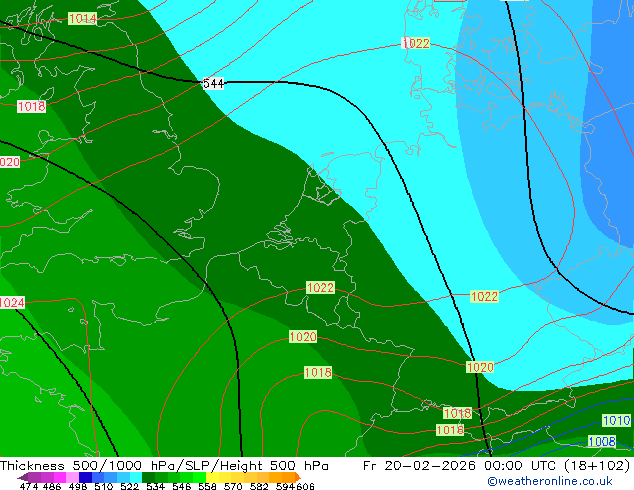Click the forecast date Fr 20-02-2026 text
634x490 pixels.
[420, 466]
